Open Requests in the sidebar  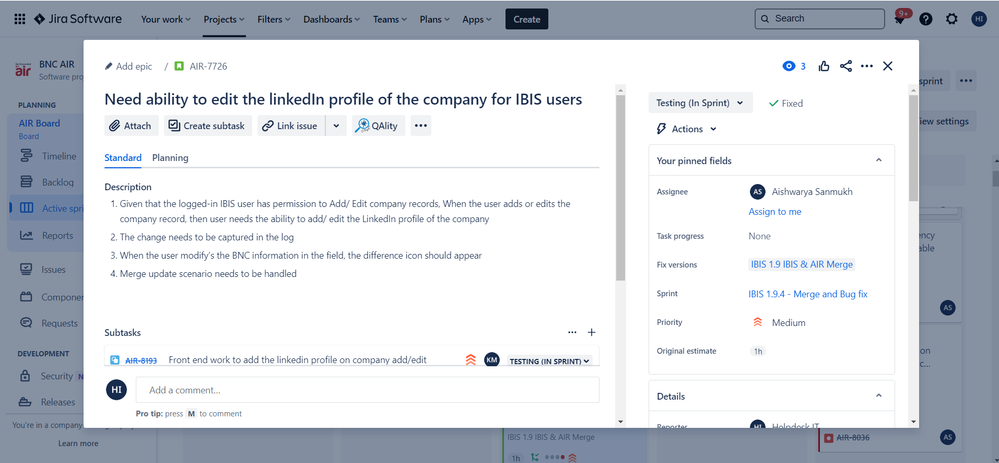[x=48, y=323]
